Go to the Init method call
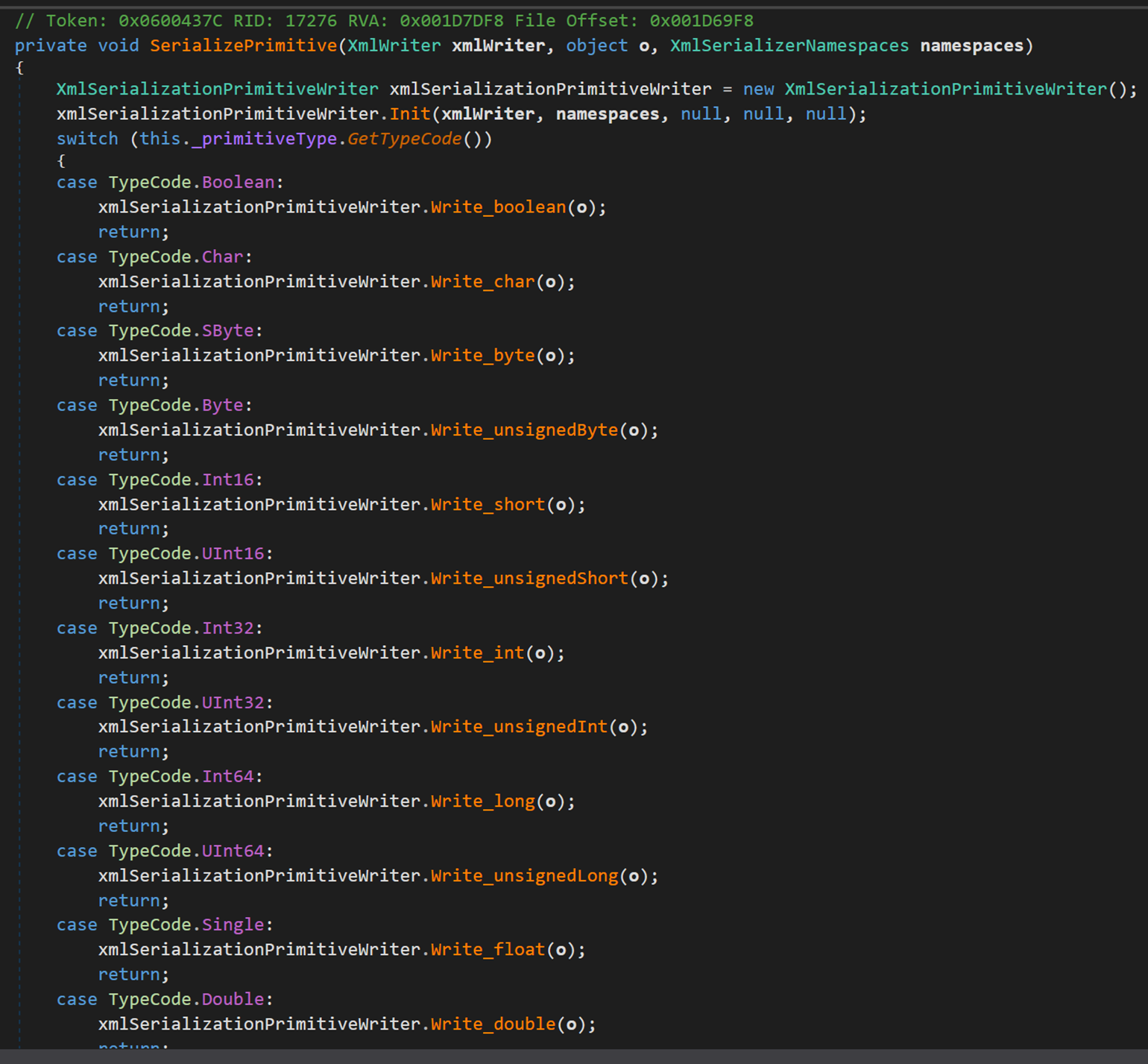1148x1064 pixels. click(410, 114)
